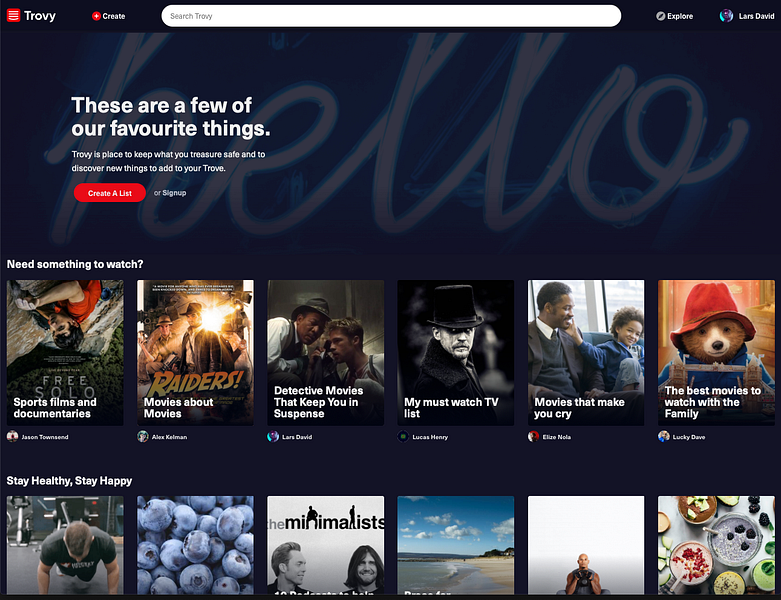Open Lucky Dave author name
This screenshot has height=600, width=781.
click(689, 437)
